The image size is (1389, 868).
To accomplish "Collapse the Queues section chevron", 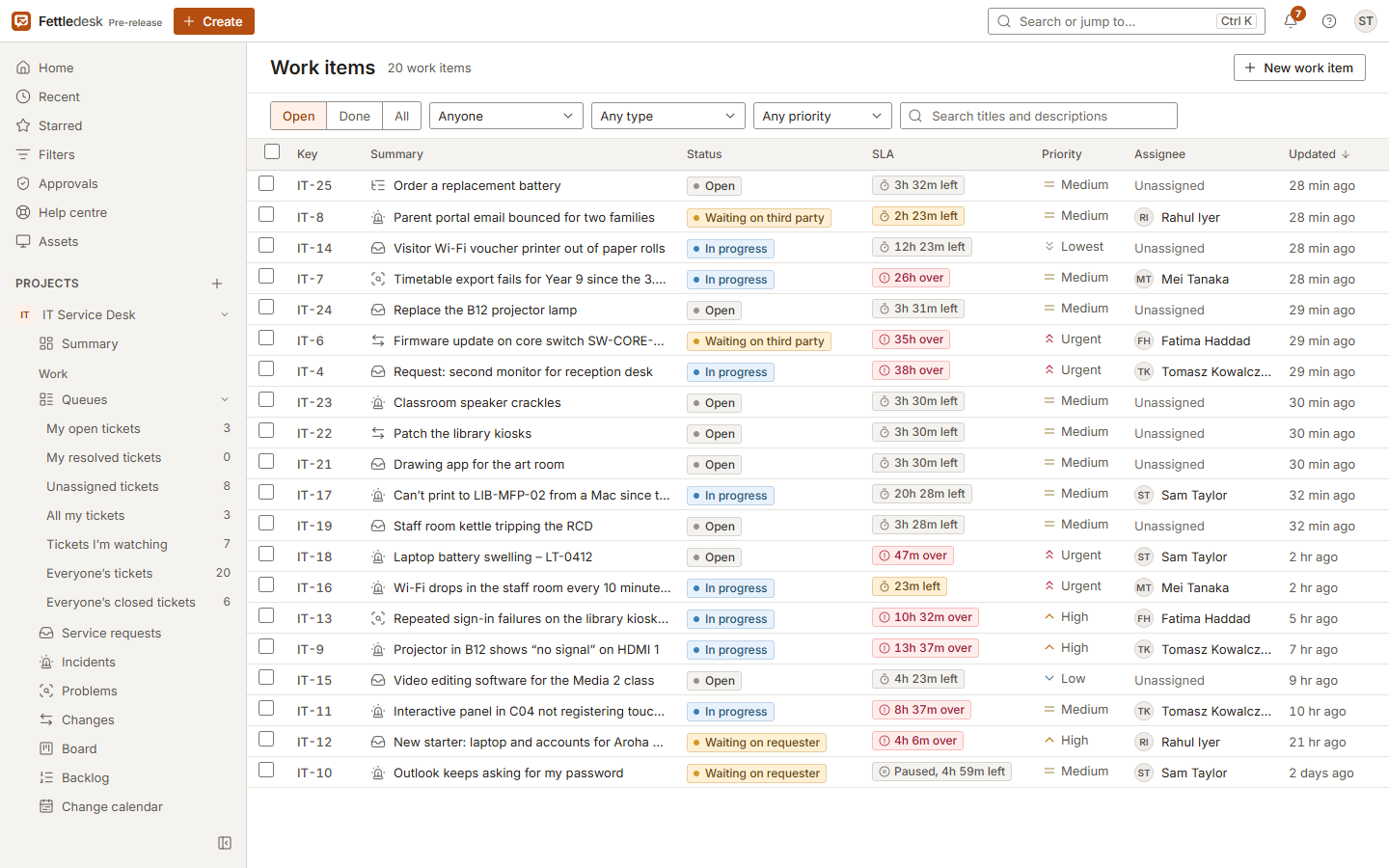I will [x=225, y=399].
